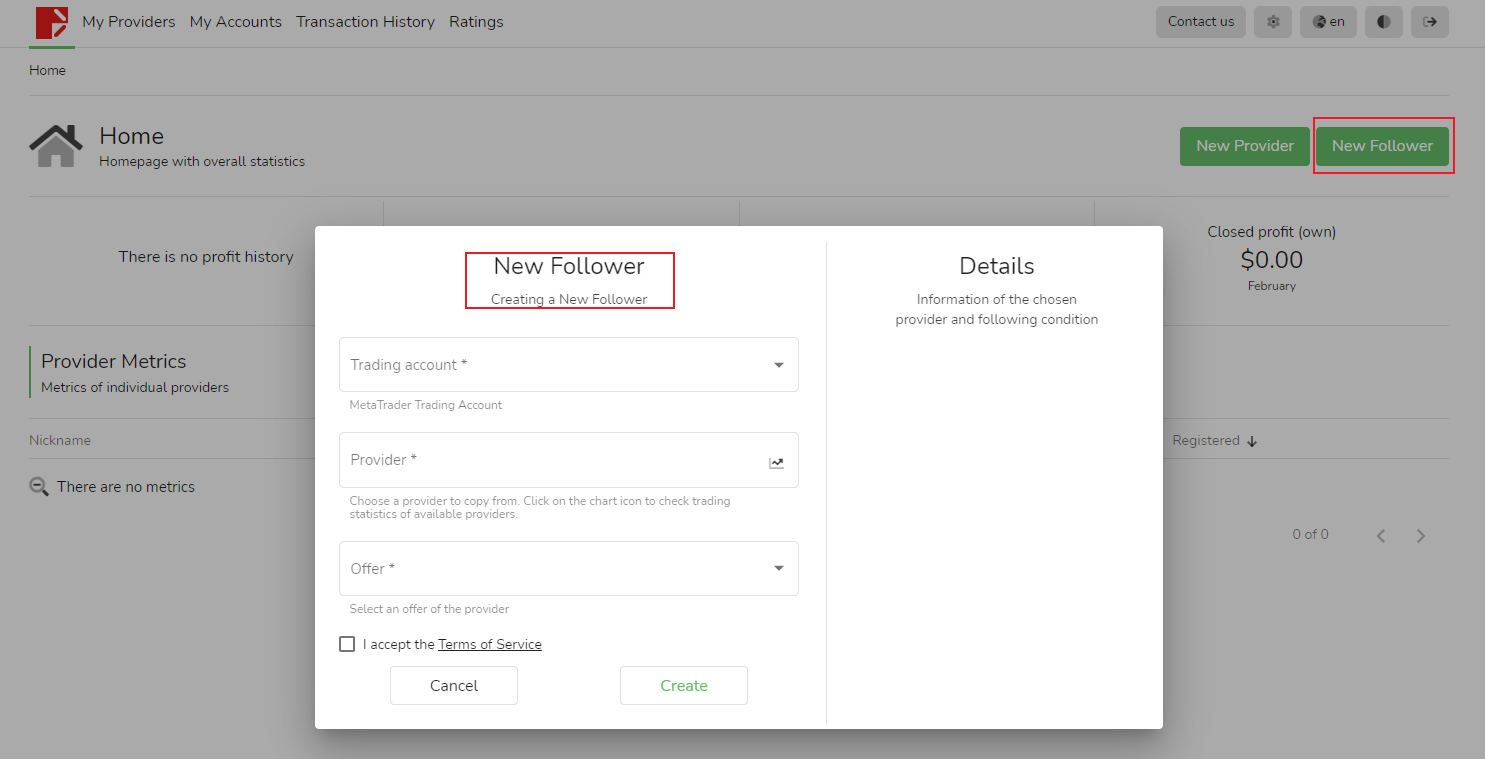The height and width of the screenshot is (759, 1485).
Task: Toggle dark mode contrast icon
Action: click(x=1383, y=22)
